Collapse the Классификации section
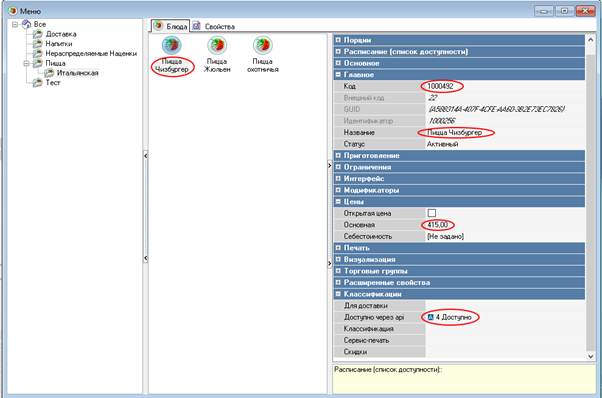The image size is (602, 398). (x=338, y=294)
